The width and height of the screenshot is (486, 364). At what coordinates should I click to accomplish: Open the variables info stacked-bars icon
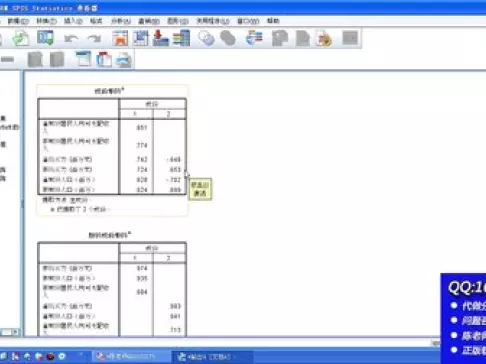pos(181,38)
